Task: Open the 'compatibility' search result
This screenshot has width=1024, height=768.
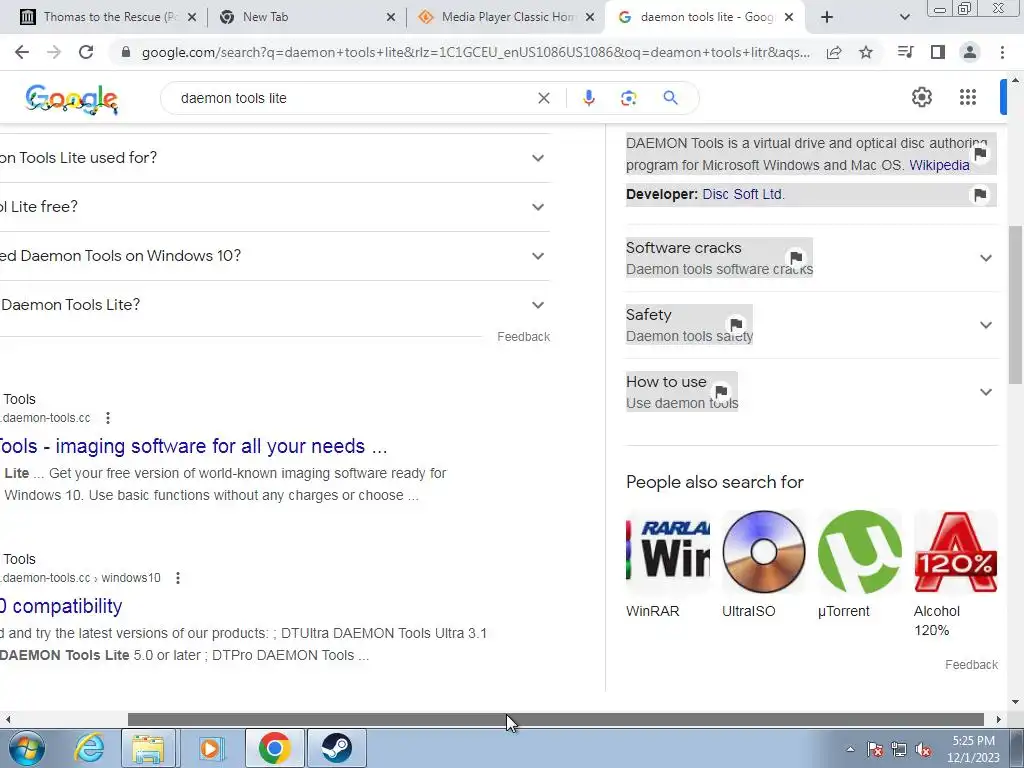Action: tap(61, 606)
